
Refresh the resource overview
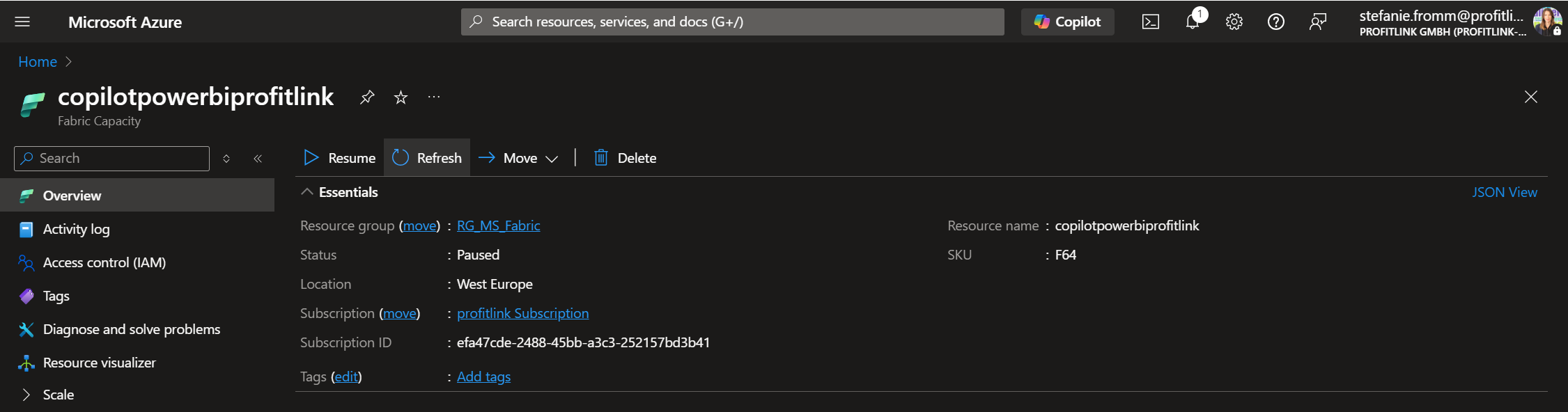click(427, 158)
